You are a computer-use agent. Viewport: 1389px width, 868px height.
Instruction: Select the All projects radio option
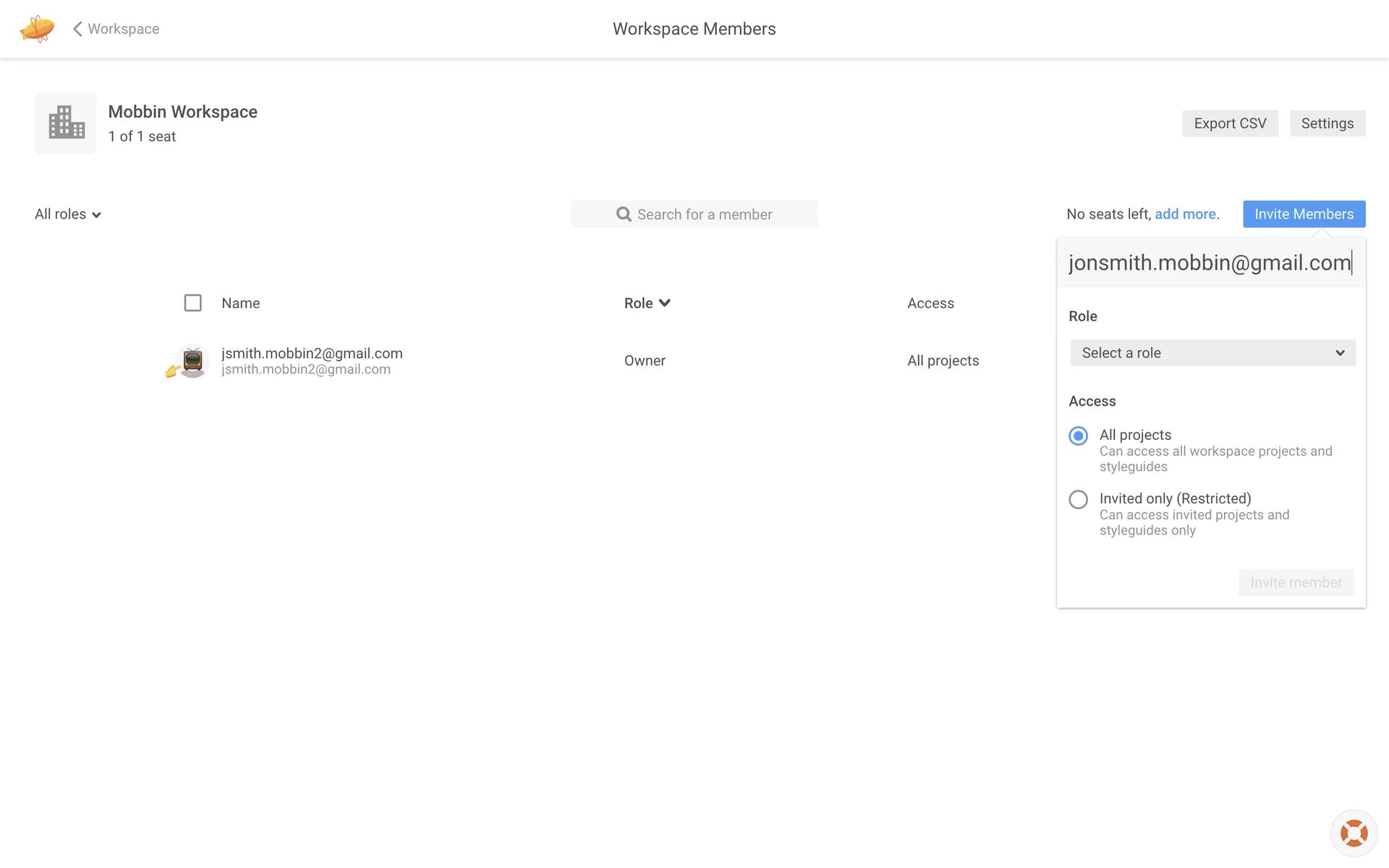click(1078, 436)
